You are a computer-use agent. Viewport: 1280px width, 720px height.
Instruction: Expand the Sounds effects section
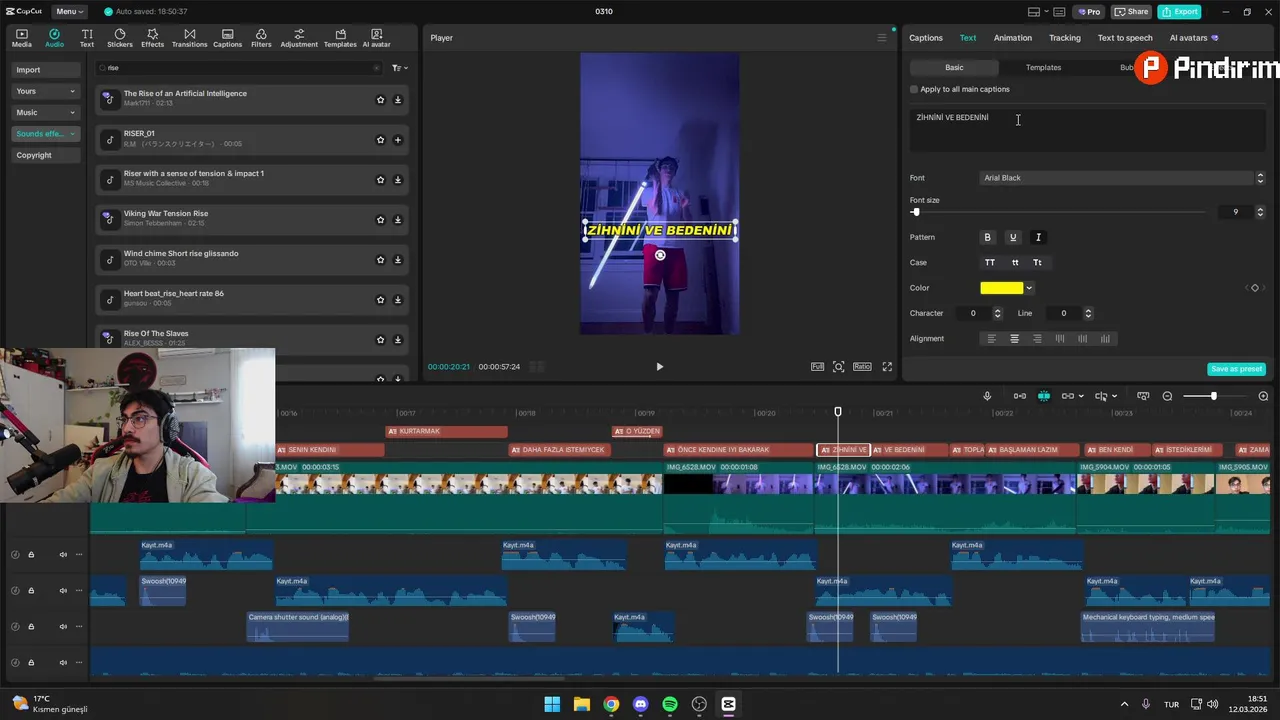(x=46, y=133)
